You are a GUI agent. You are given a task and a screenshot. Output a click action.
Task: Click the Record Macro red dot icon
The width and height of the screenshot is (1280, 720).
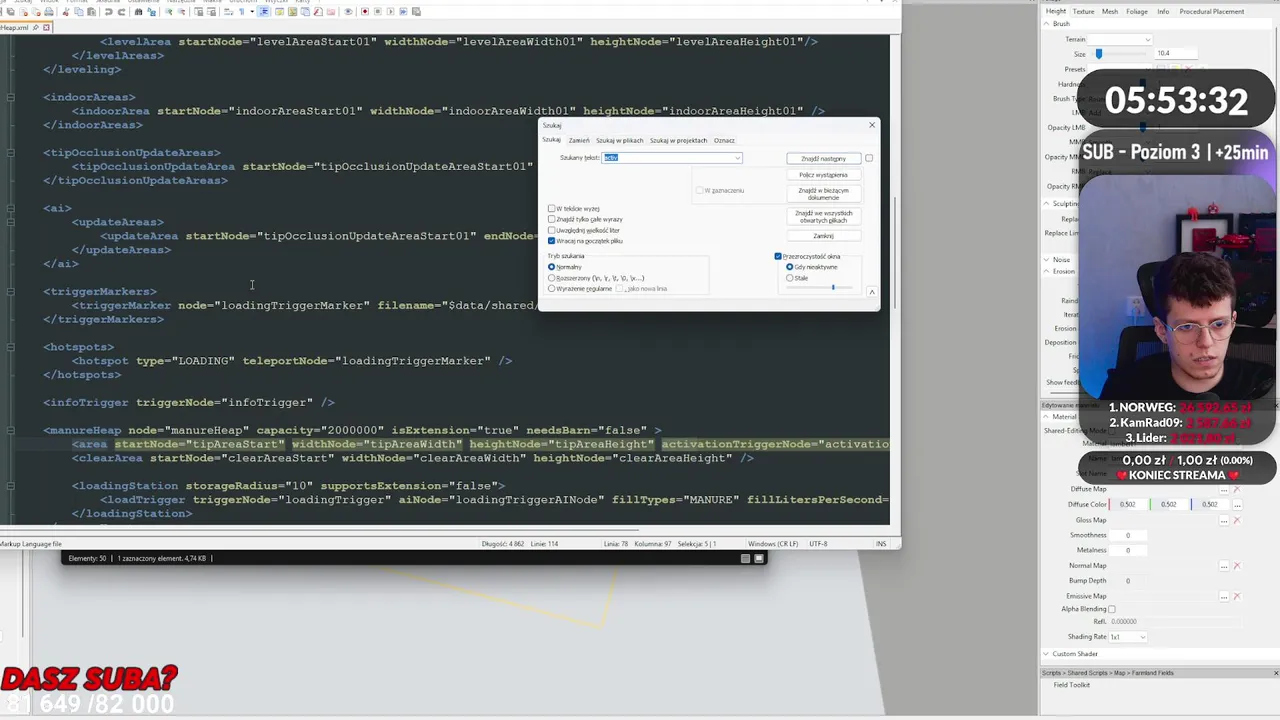pos(365,12)
